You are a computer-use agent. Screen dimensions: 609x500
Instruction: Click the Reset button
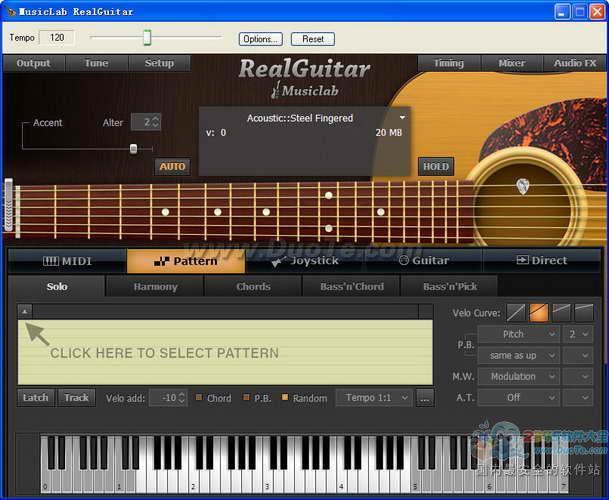click(x=313, y=39)
